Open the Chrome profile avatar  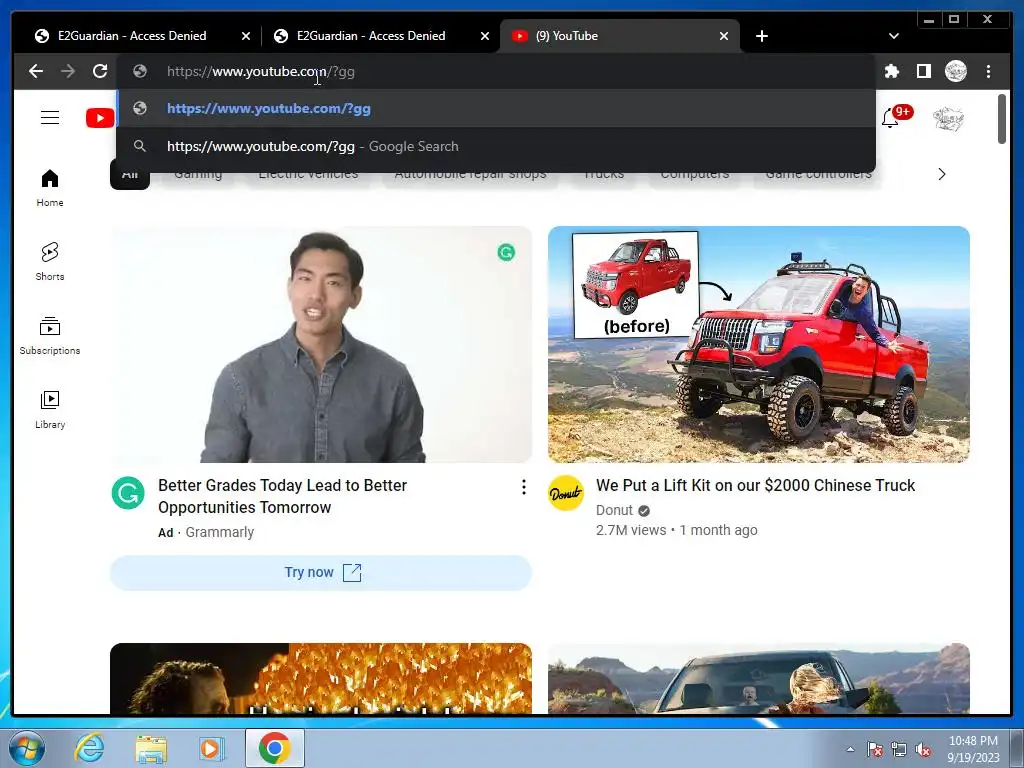(x=955, y=71)
